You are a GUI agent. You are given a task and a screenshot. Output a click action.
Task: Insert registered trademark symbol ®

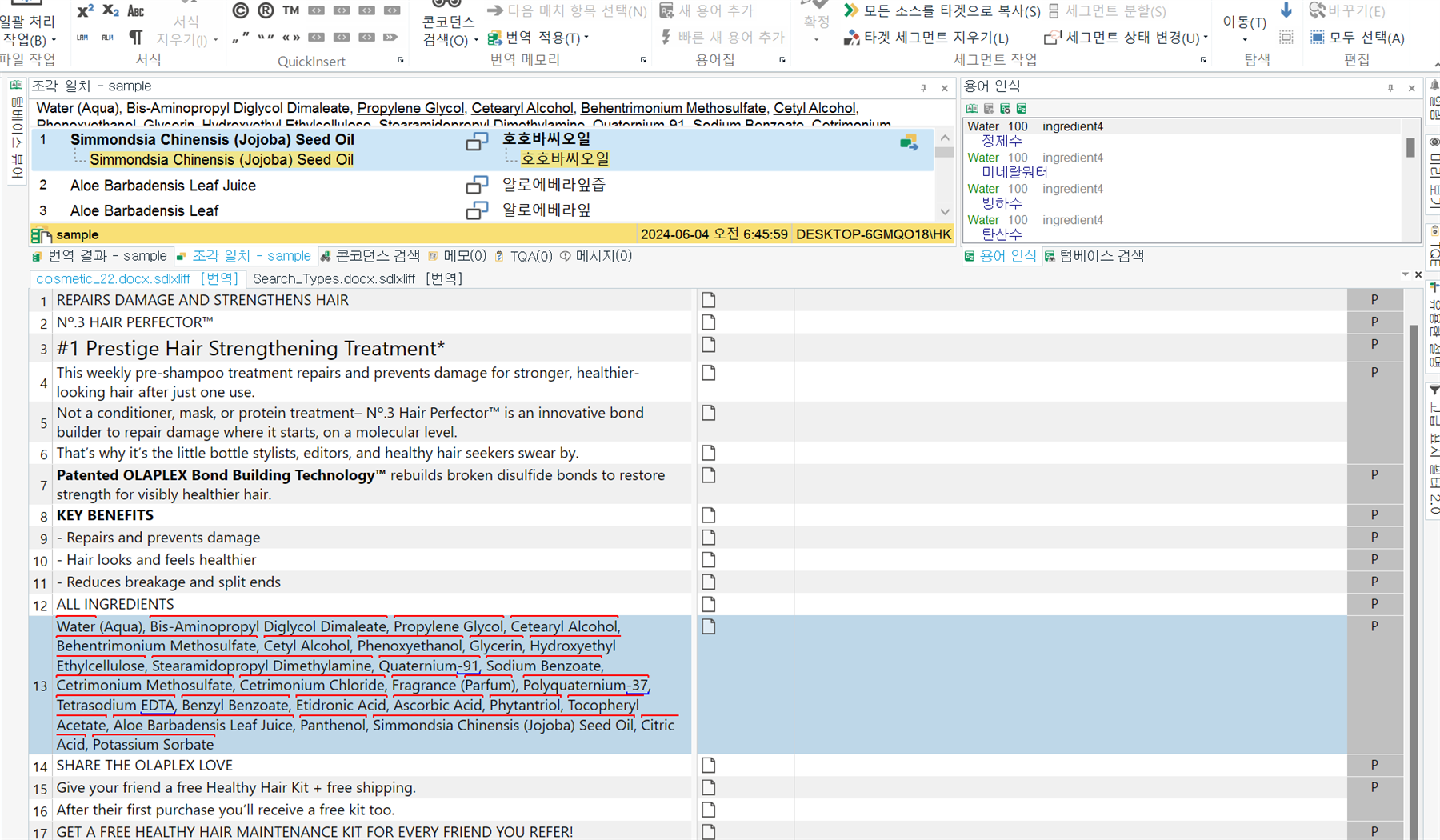[266, 11]
